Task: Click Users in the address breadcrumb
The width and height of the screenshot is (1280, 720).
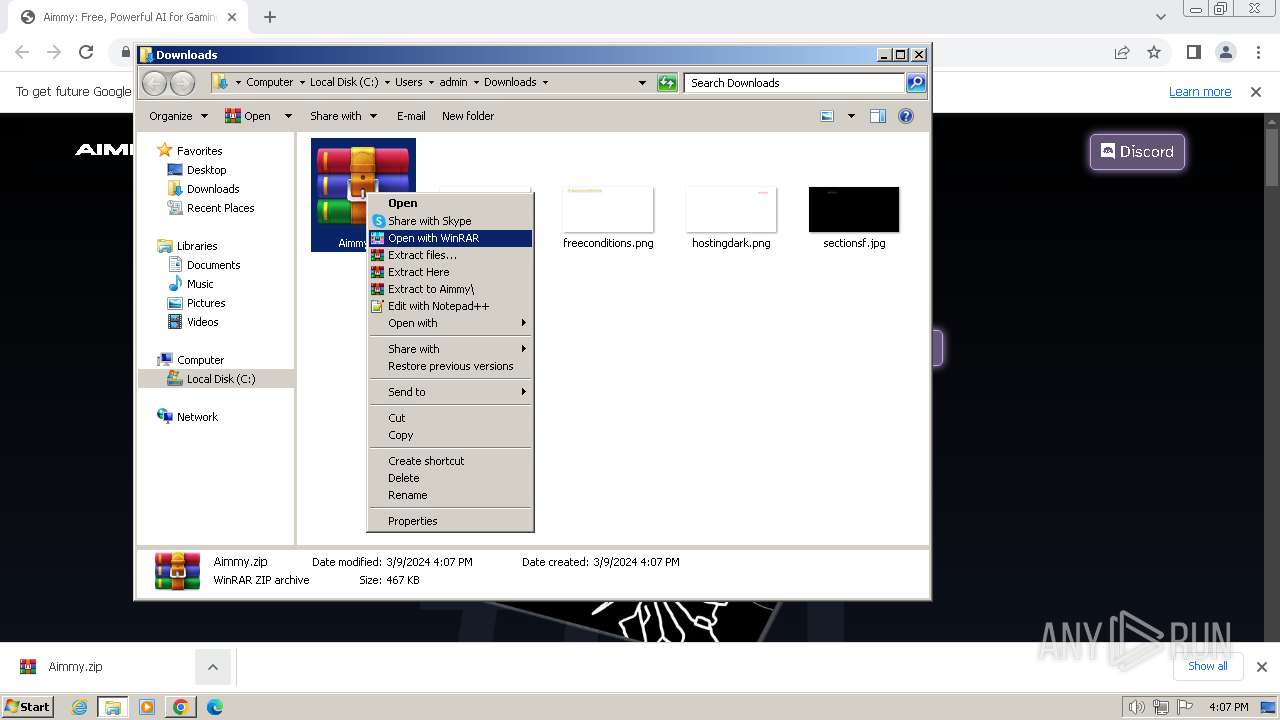Action: (x=408, y=82)
